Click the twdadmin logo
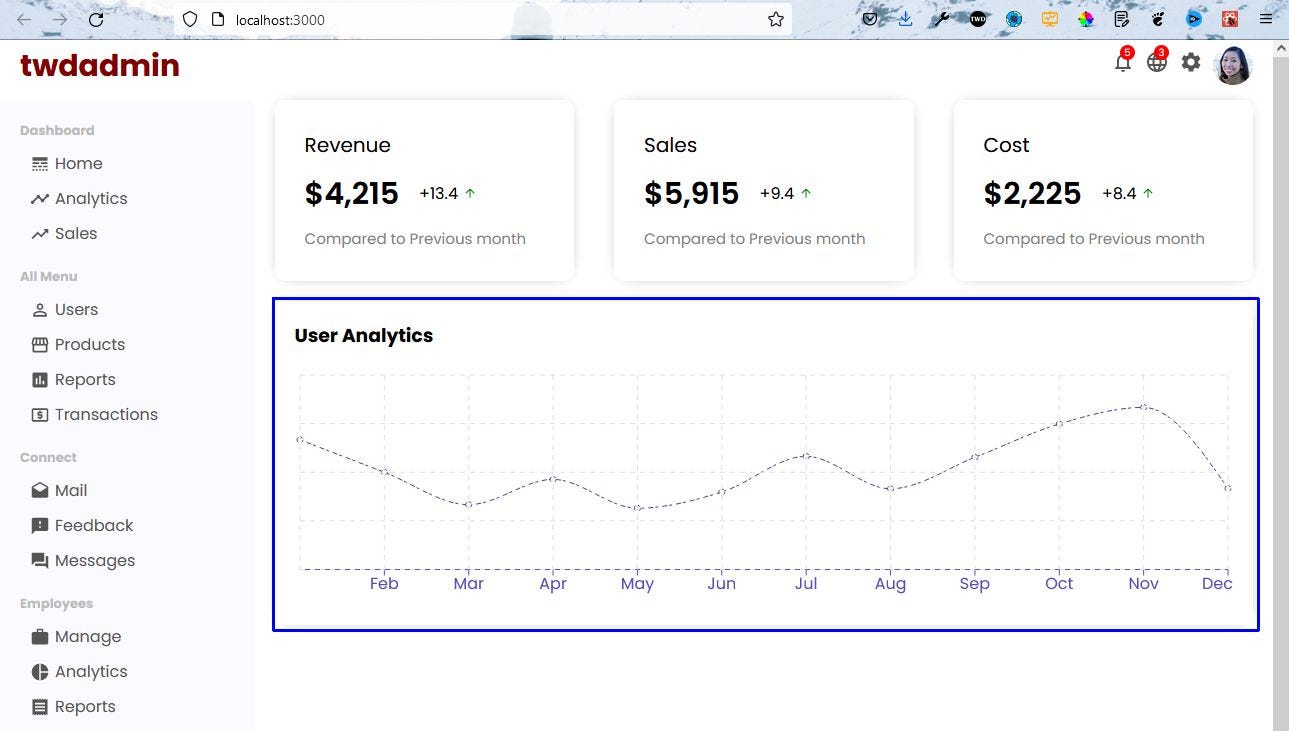Screen dimensions: 1289x731 [x=100, y=65]
